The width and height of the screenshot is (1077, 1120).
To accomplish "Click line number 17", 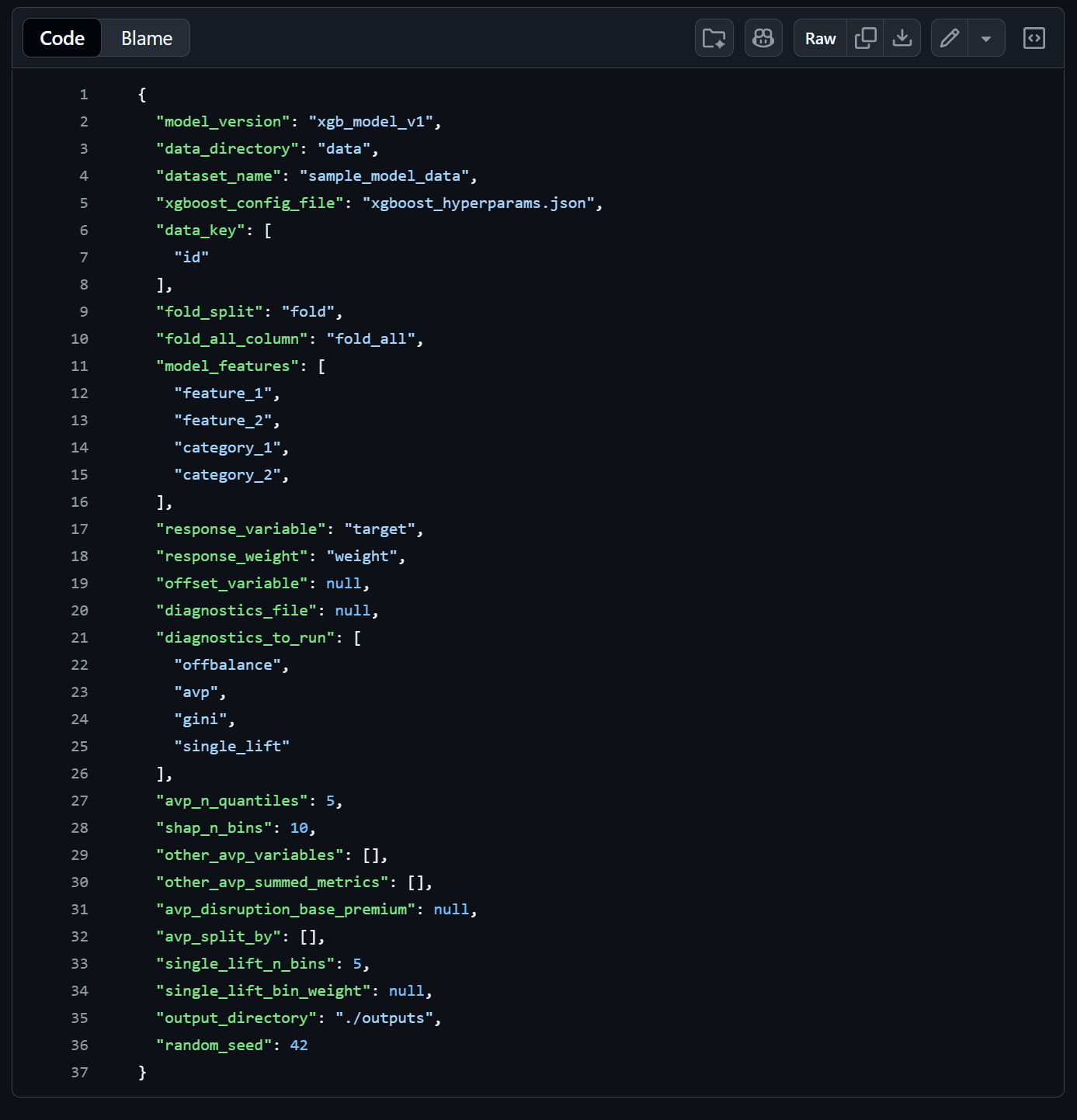I will click(x=78, y=529).
